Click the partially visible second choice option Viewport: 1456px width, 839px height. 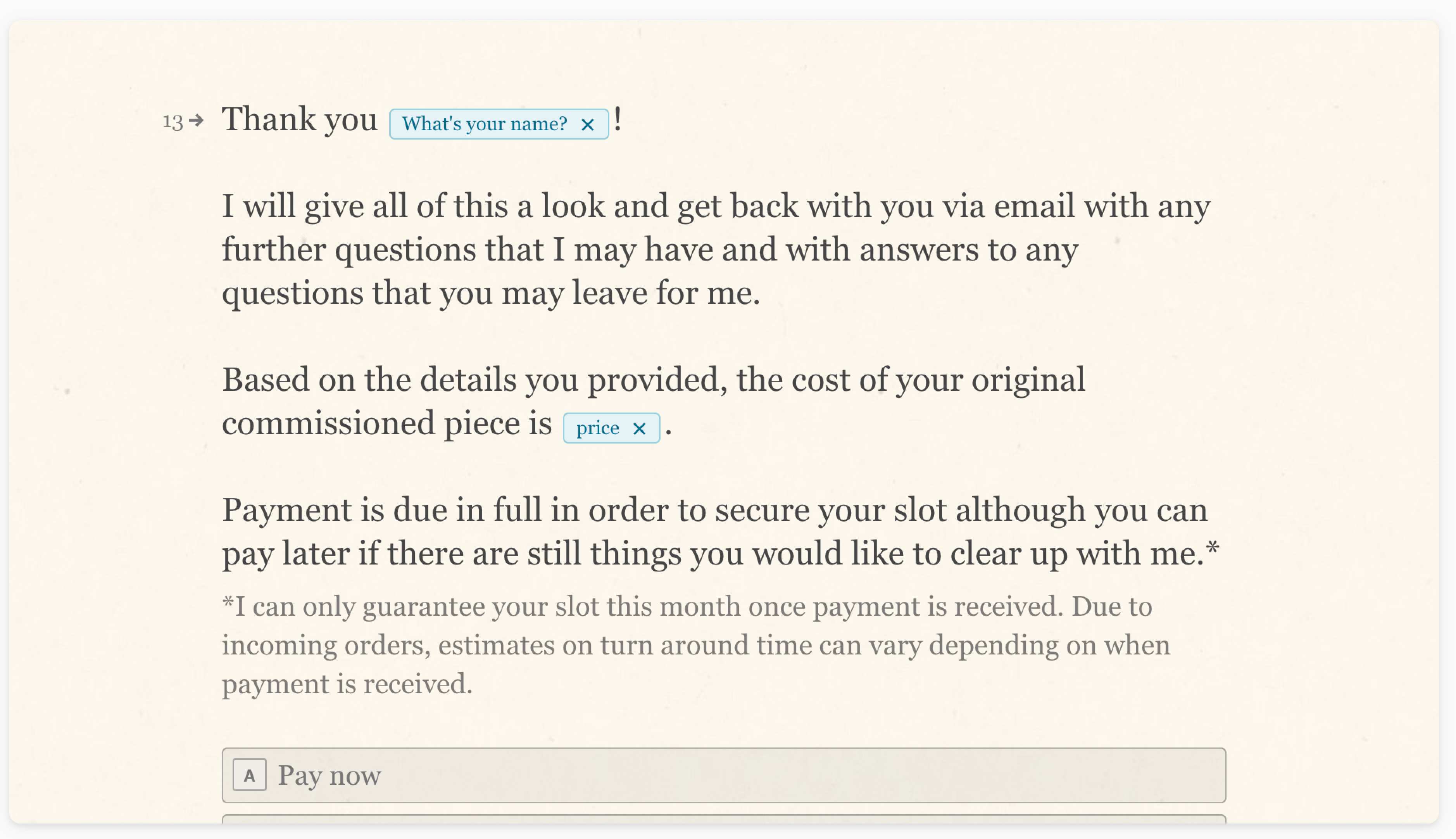click(x=724, y=819)
